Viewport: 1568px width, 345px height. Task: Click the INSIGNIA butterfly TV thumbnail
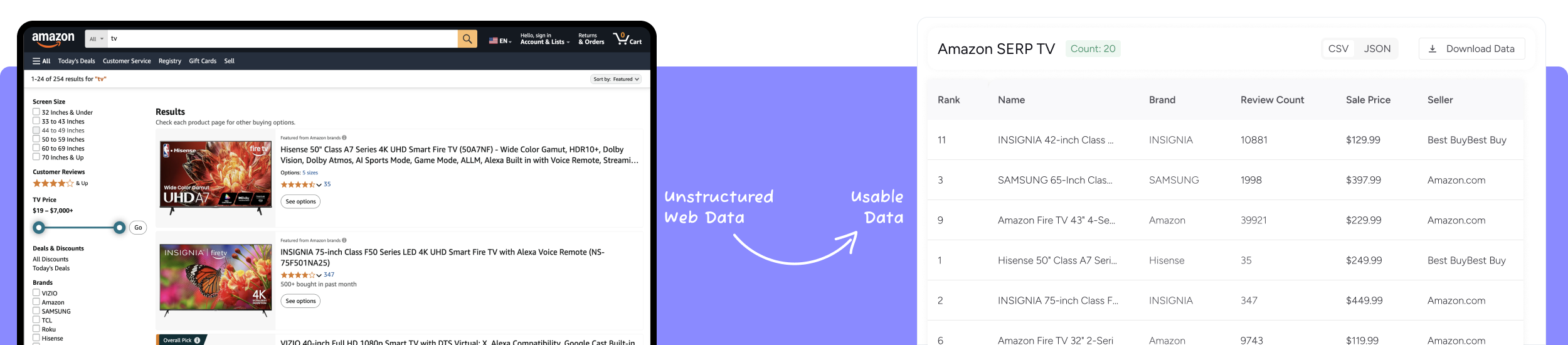tap(215, 279)
